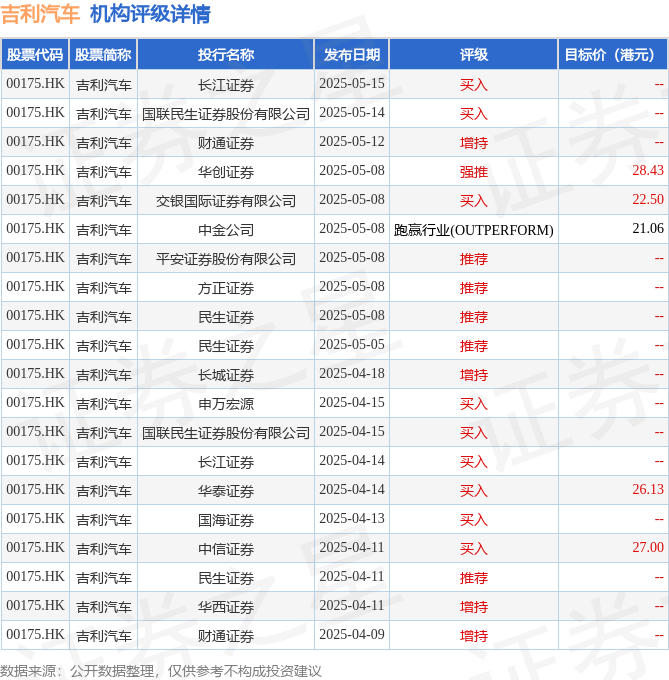Click 买入 rating in 中信证券 row
This screenshot has height=680, width=669.
click(473, 549)
